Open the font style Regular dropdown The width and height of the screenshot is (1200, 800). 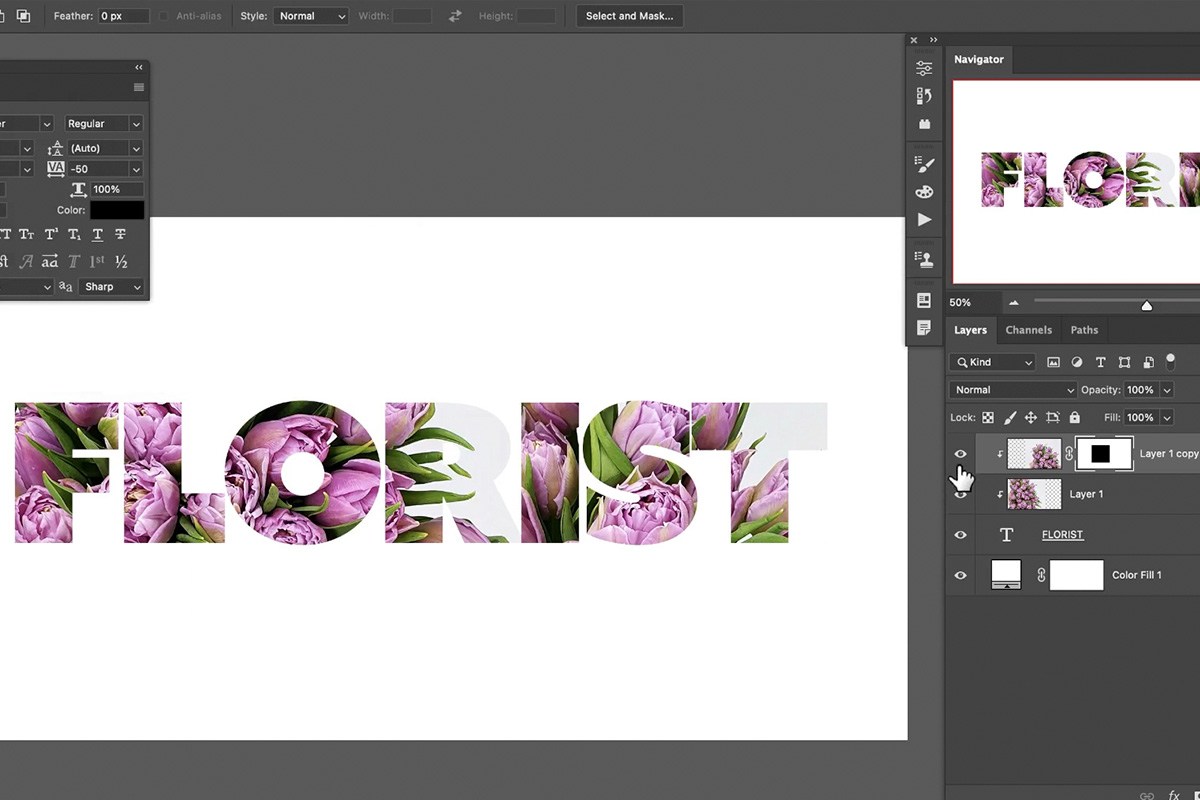pos(104,123)
